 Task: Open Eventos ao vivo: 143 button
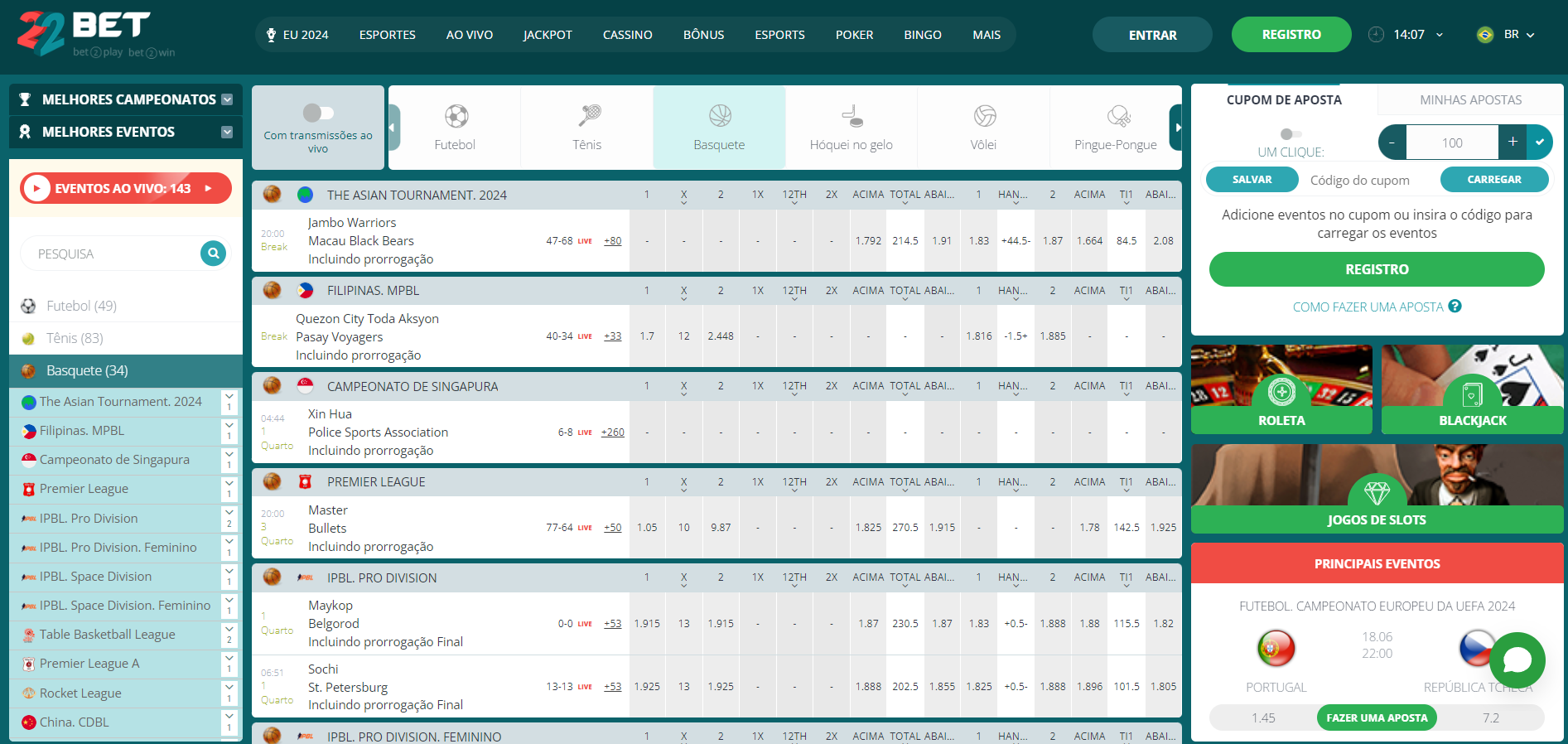click(x=126, y=189)
